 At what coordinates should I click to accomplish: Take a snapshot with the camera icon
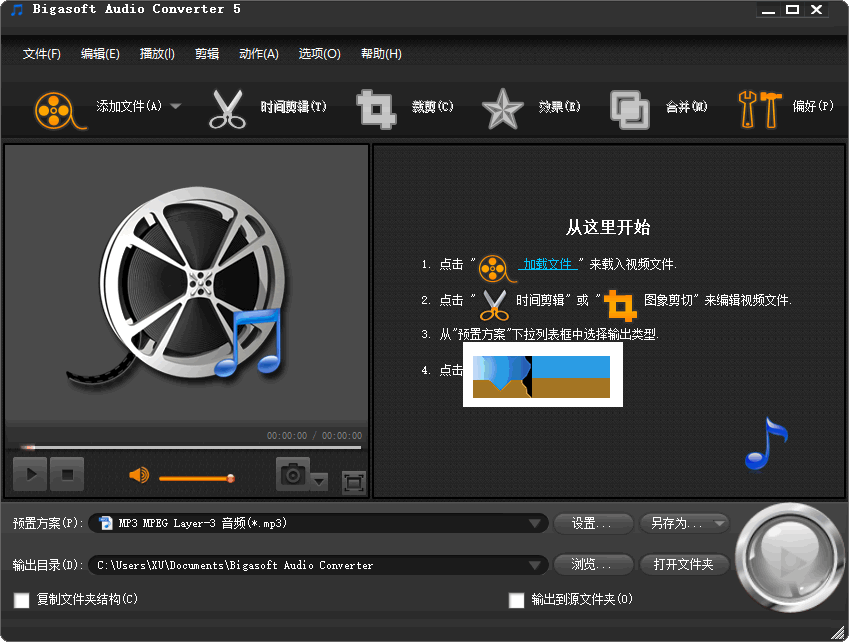point(293,474)
